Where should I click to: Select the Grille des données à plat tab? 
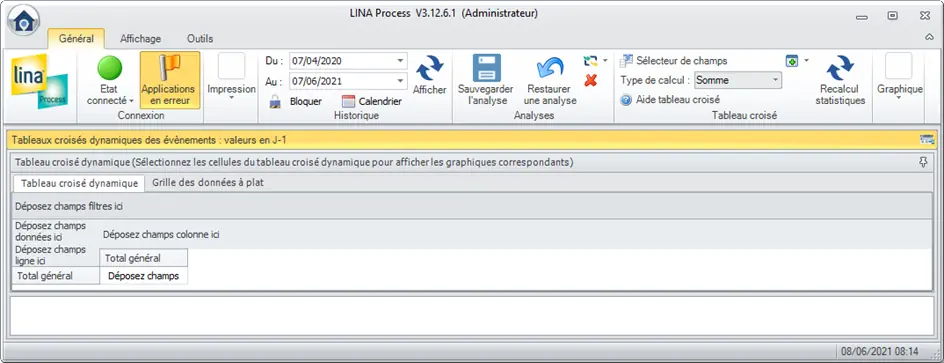click(208, 183)
